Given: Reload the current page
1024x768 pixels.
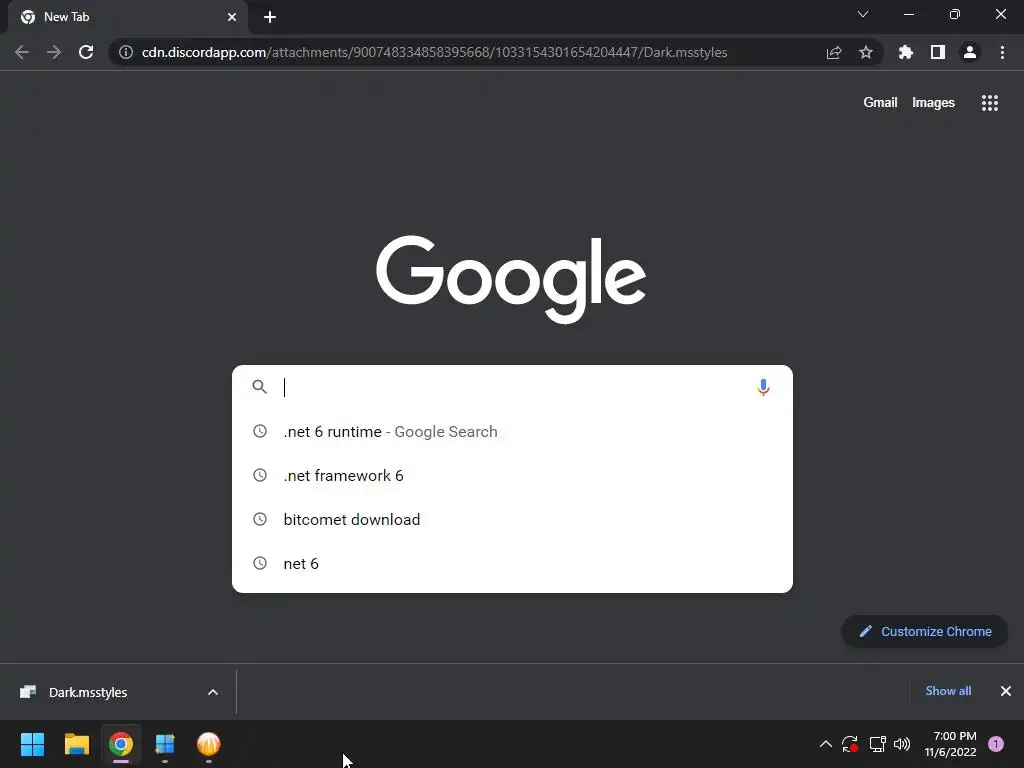Looking at the screenshot, I should 86,52.
